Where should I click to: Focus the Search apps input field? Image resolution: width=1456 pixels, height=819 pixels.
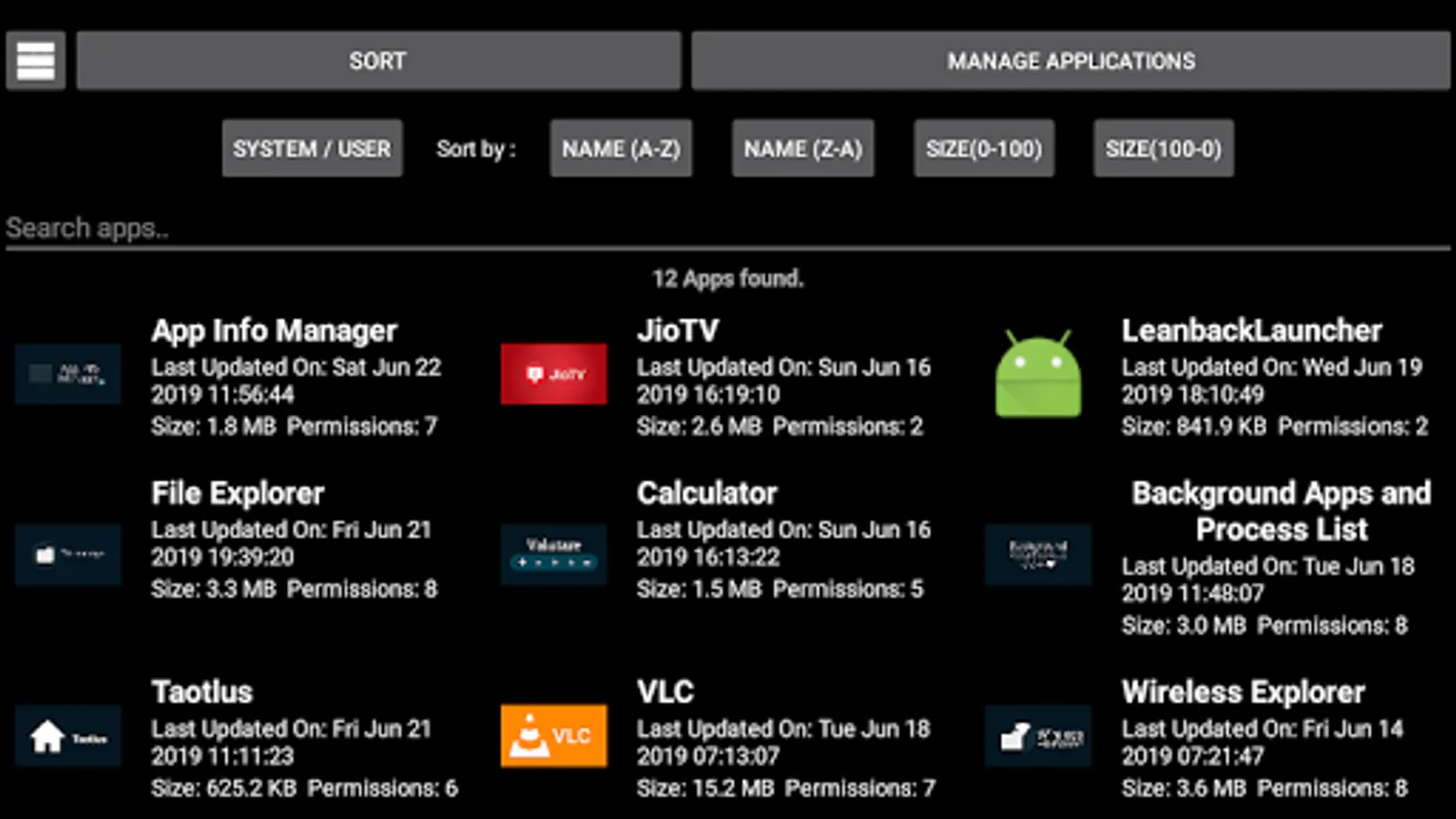tap(728, 227)
